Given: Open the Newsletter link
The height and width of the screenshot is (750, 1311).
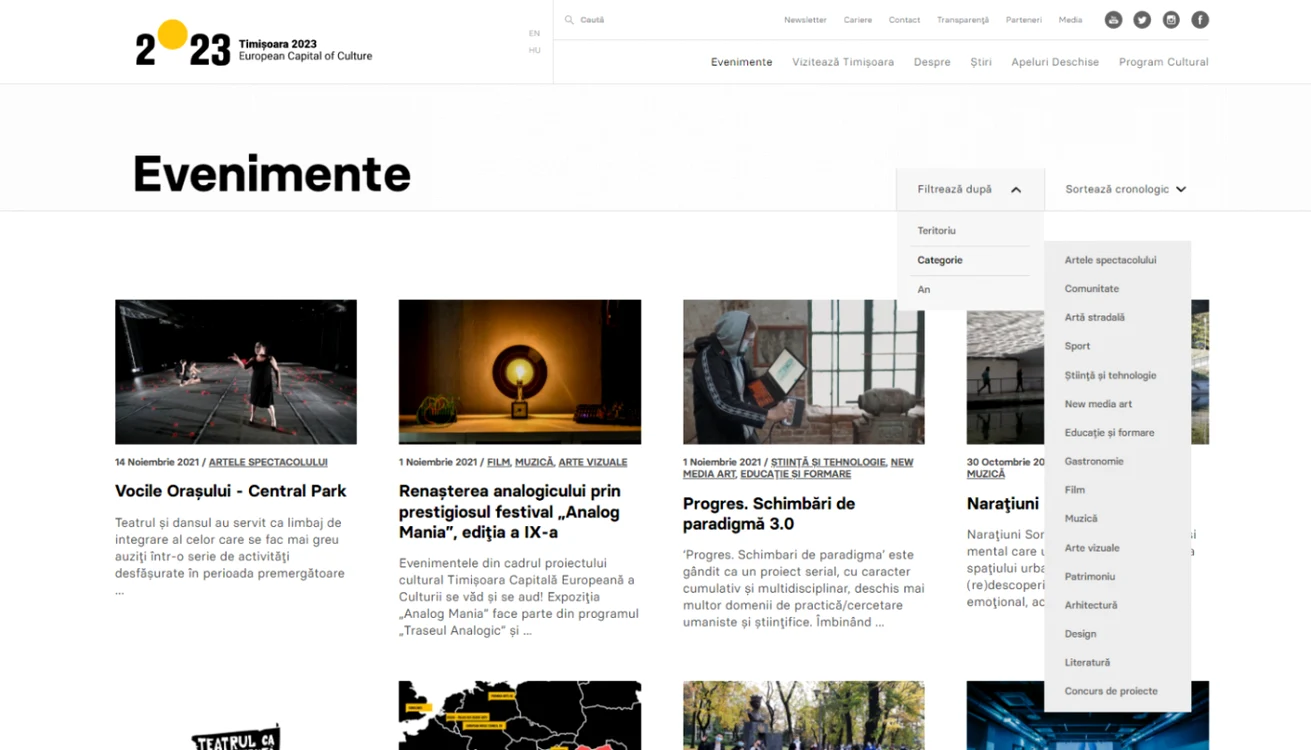Looking at the screenshot, I should (805, 20).
